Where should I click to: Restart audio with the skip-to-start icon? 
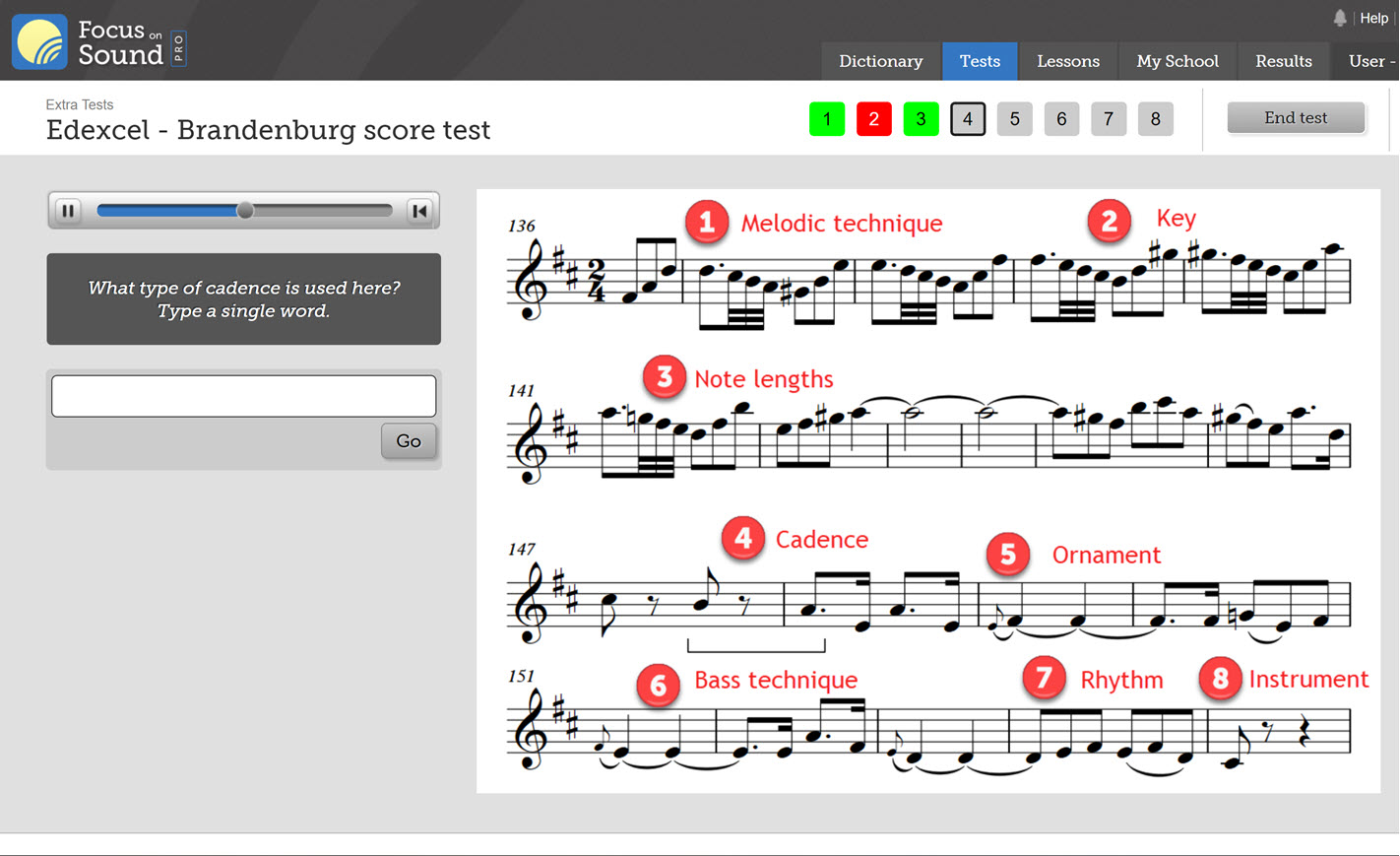[x=419, y=211]
